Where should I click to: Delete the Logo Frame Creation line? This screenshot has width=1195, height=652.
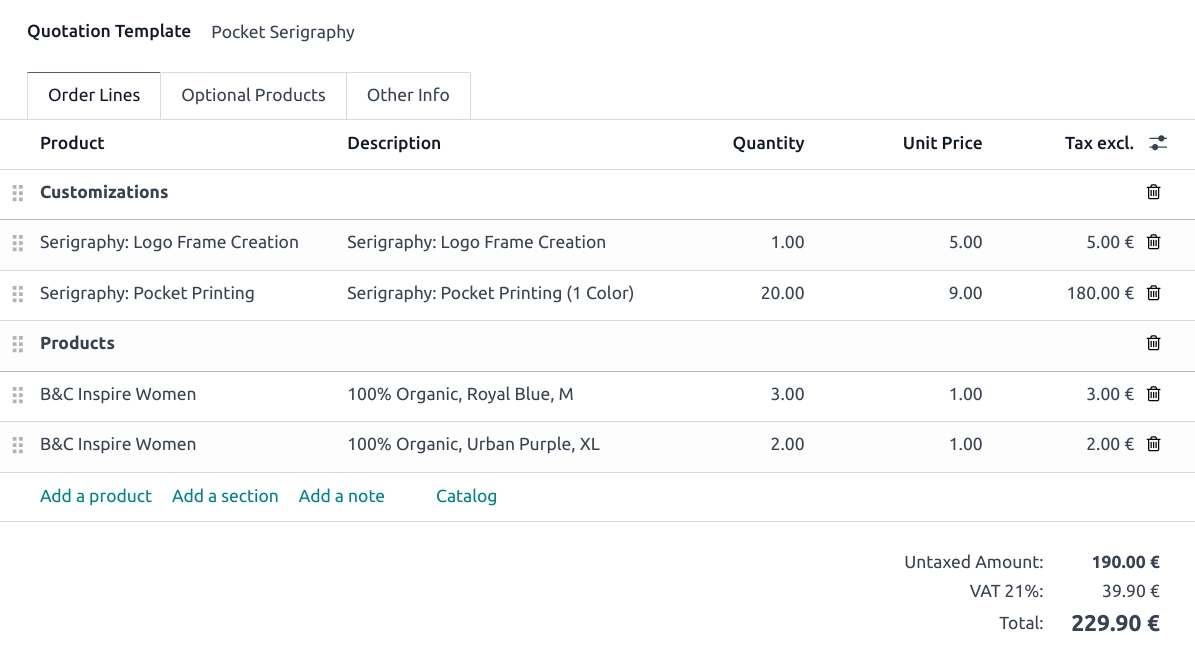point(1153,242)
